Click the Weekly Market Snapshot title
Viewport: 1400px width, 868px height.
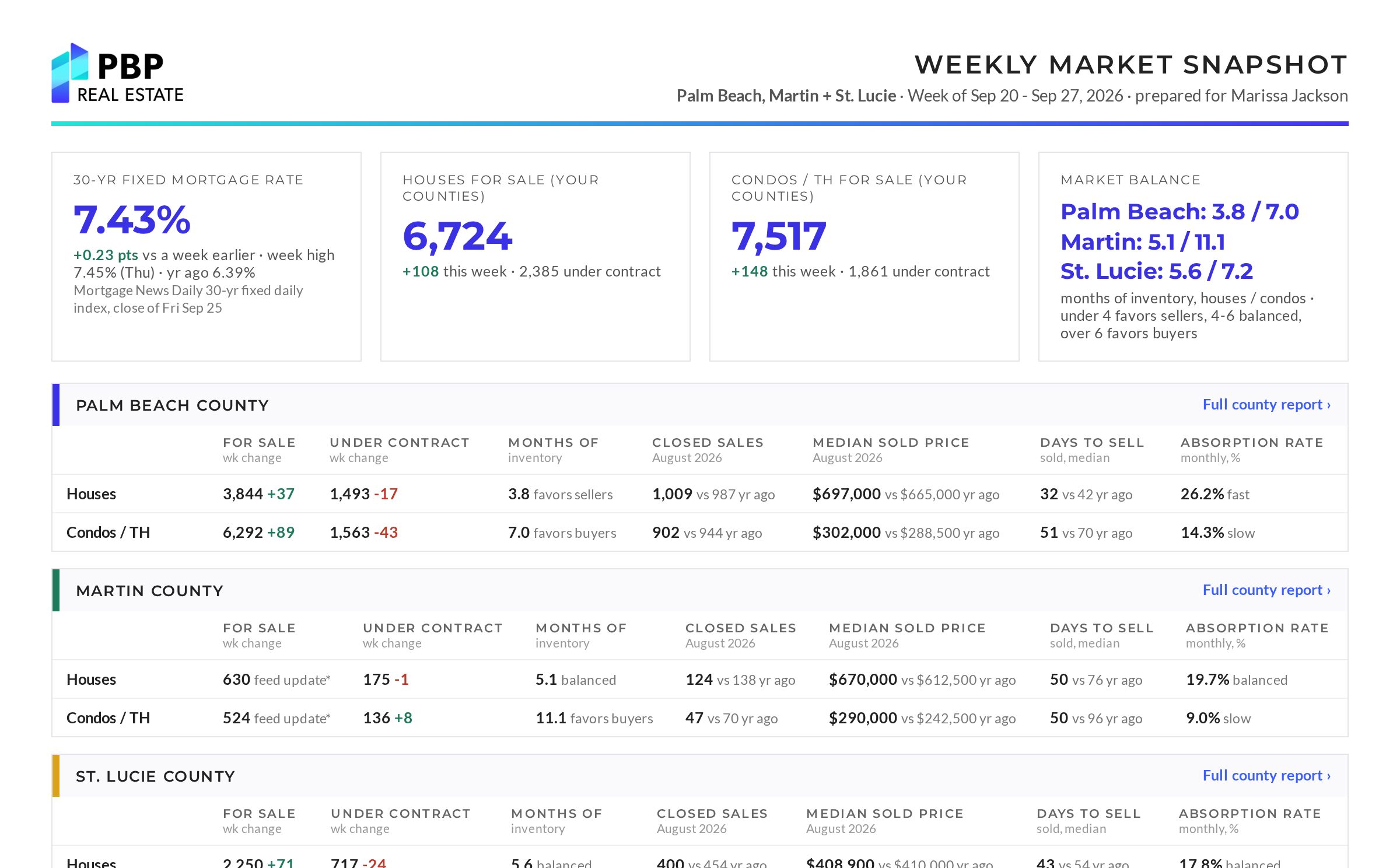[x=1131, y=64]
